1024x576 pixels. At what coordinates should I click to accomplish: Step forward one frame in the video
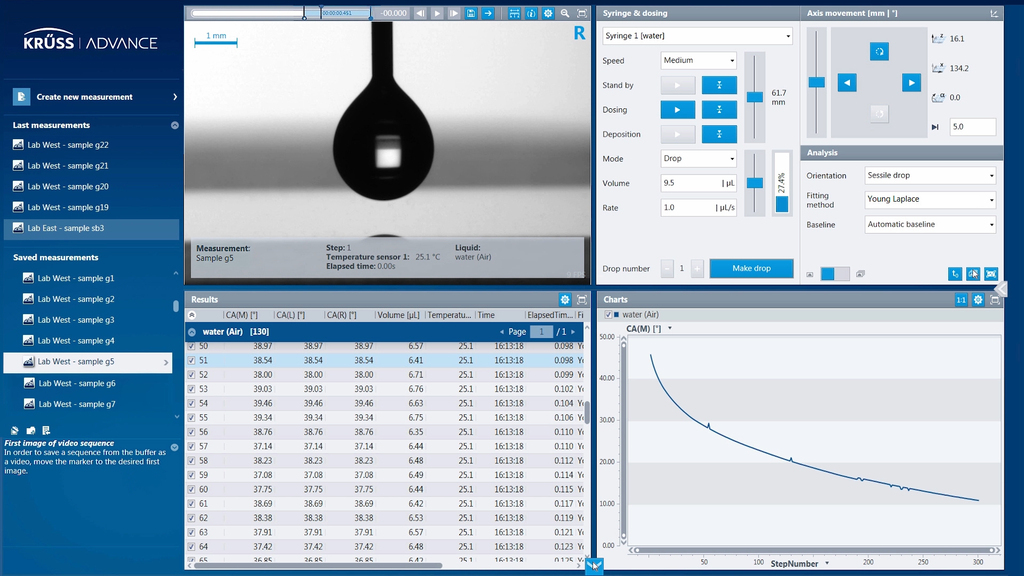(453, 12)
